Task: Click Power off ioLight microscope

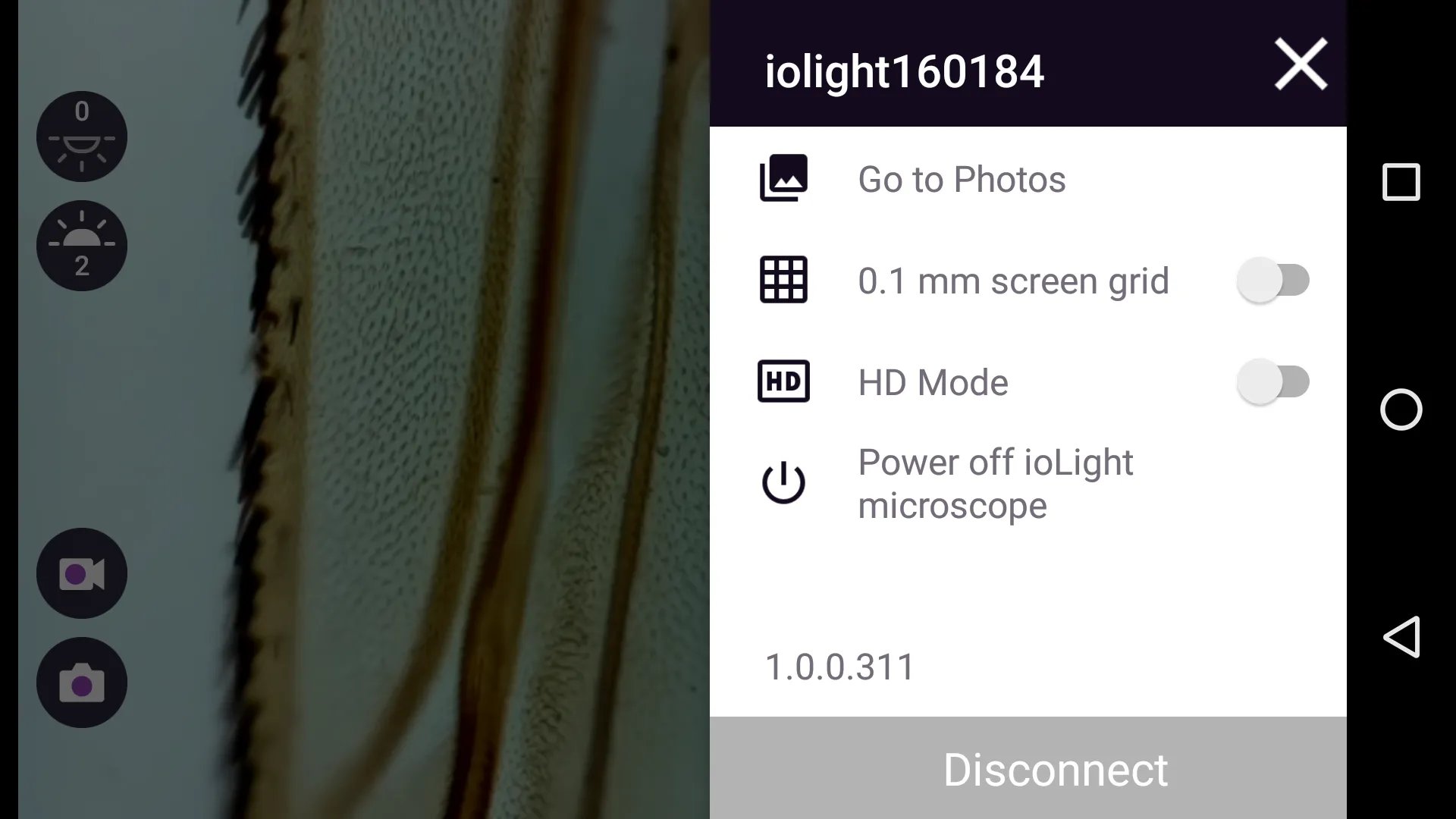Action: pyautogui.click(x=996, y=484)
